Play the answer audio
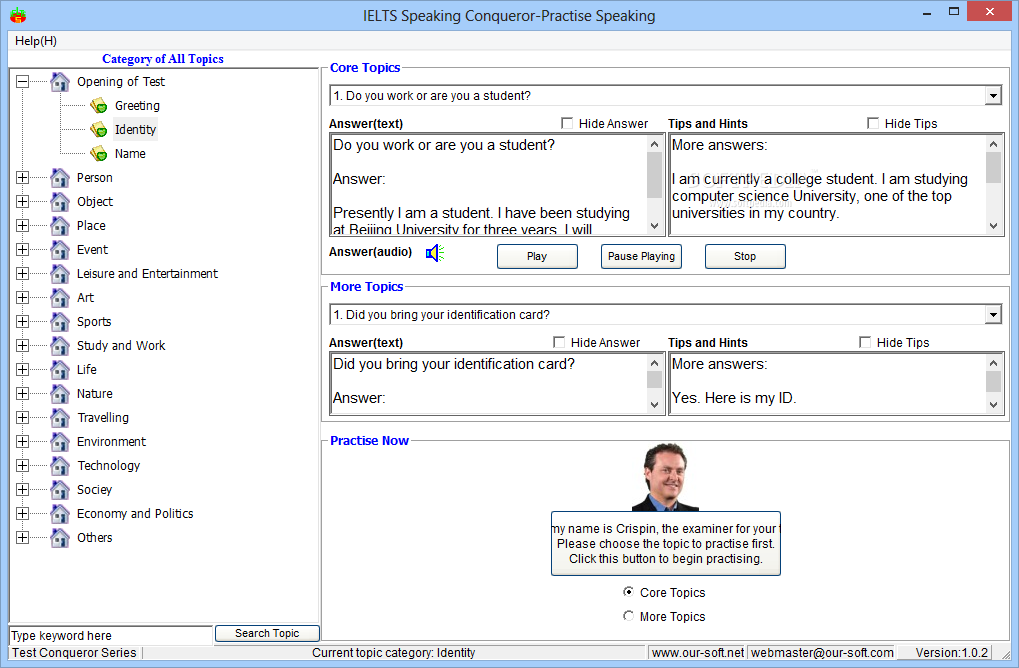The width and height of the screenshot is (1019, 668). (537, 256)
